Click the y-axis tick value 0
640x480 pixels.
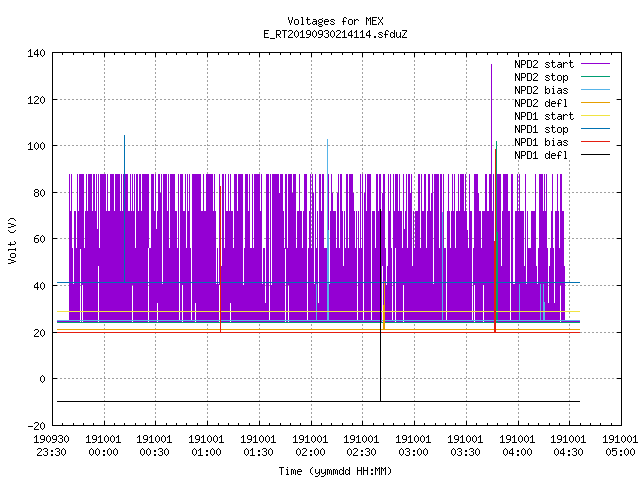(x=42, y=379)
